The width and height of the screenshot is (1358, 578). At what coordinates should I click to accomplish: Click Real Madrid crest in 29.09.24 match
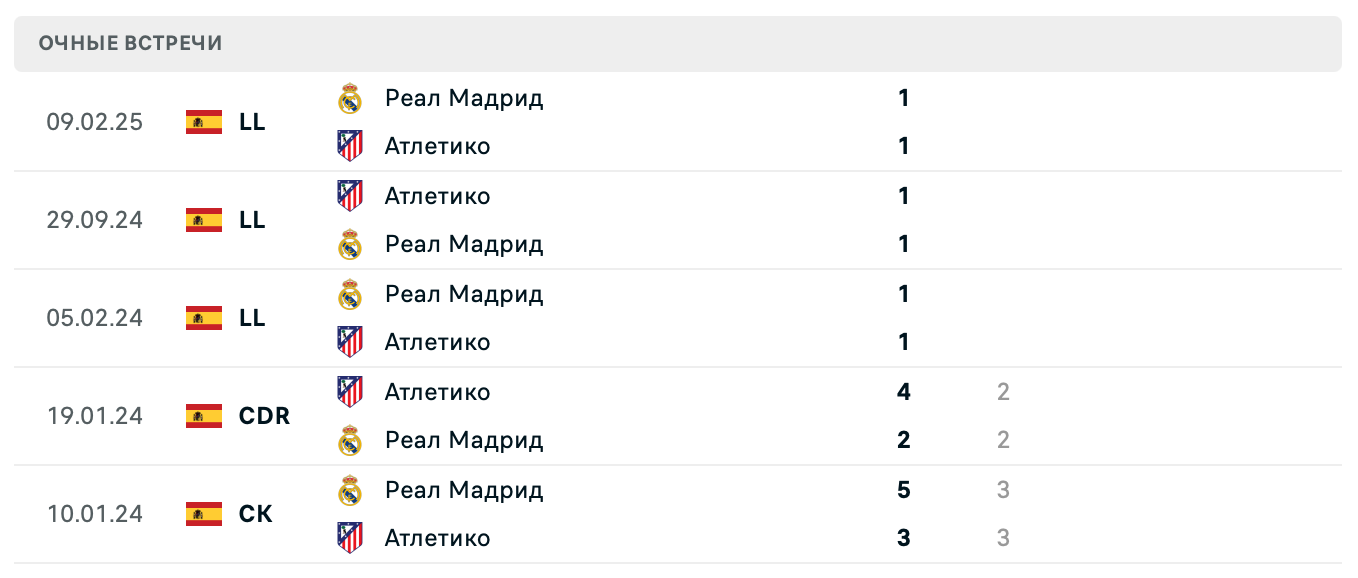click(x=349, y=244)
